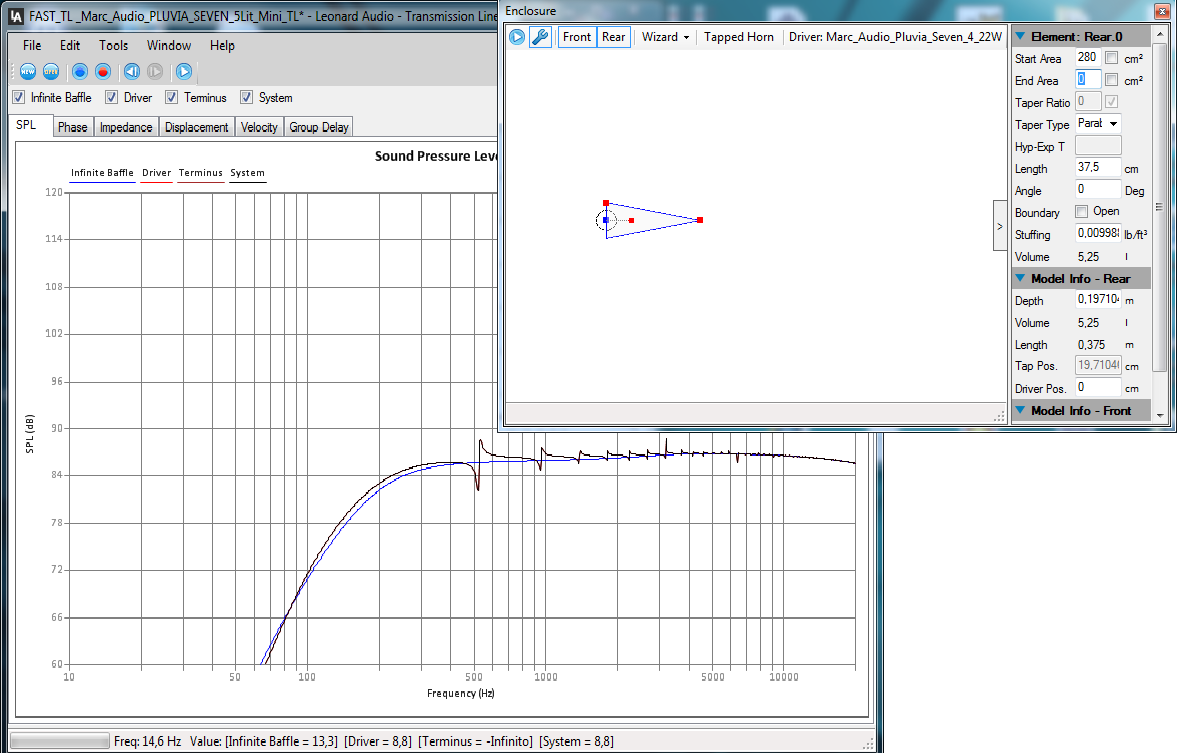Viewport: 1177px width, 753px height.
Task: Click the properties panel scrollbar thumb
Action: click(x=1160, y=206)
